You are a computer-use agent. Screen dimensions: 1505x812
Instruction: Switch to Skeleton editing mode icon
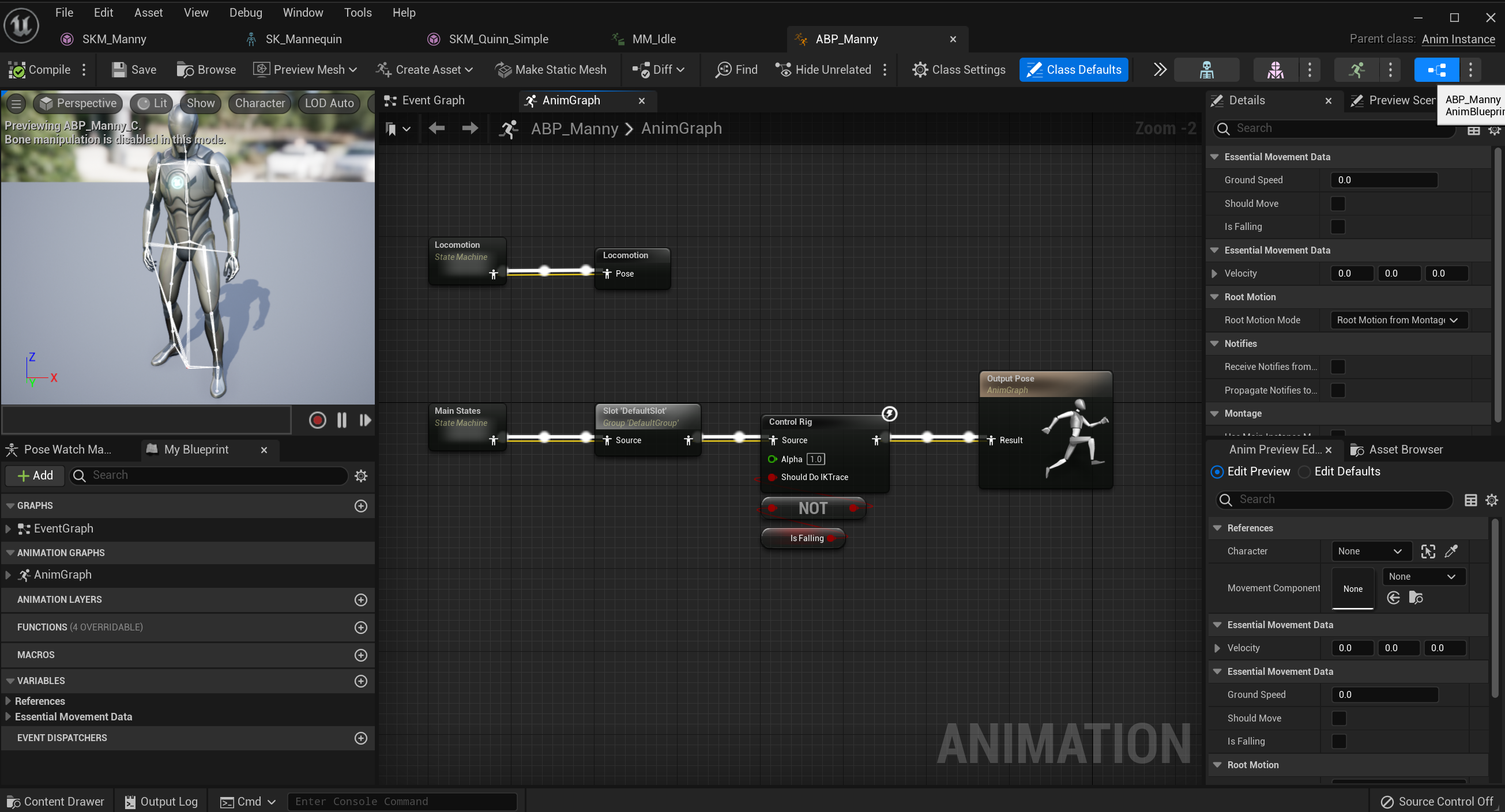click(x=1206, y=70)
